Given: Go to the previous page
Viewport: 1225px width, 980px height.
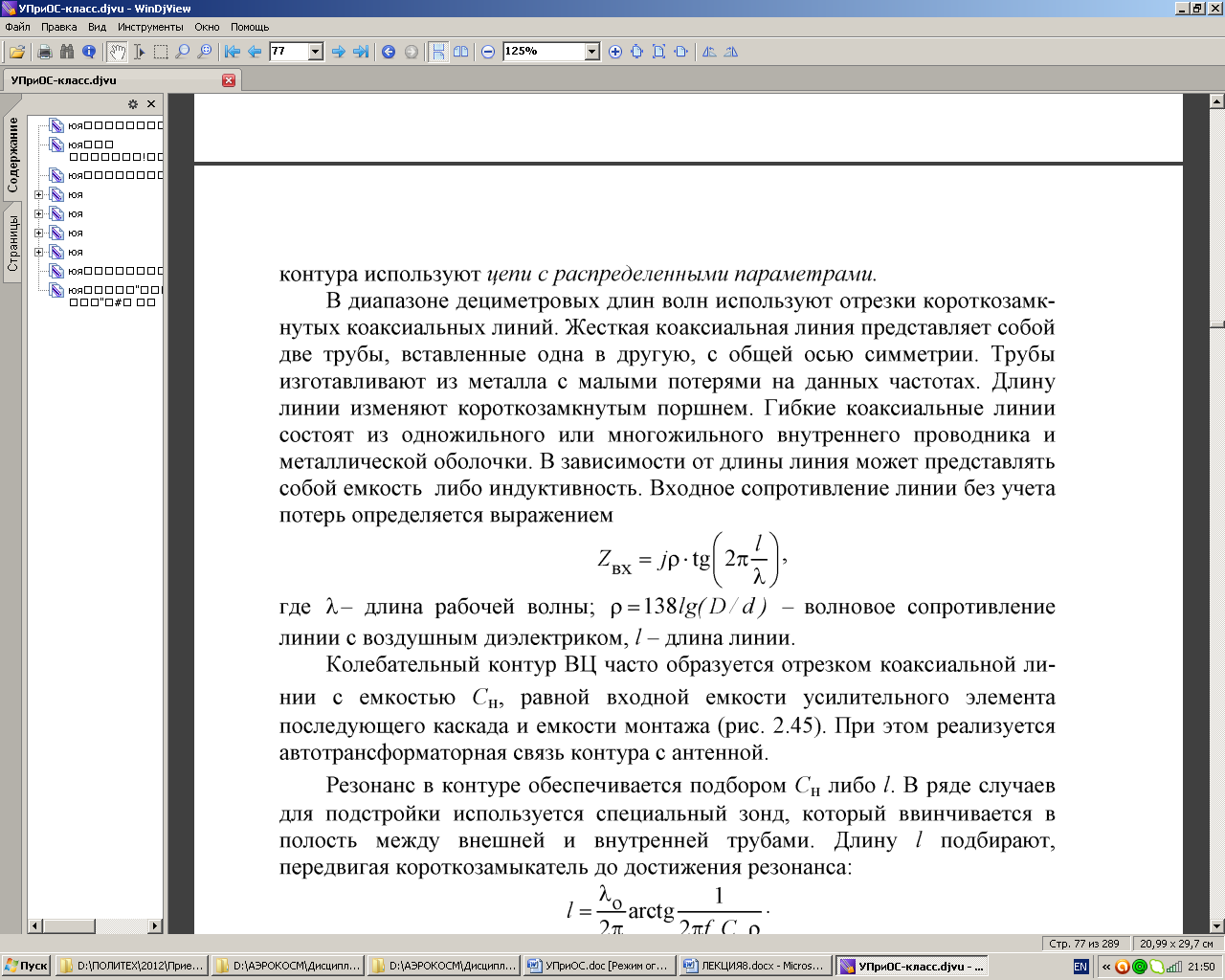Looking at the screenshot, I should 255,52.
